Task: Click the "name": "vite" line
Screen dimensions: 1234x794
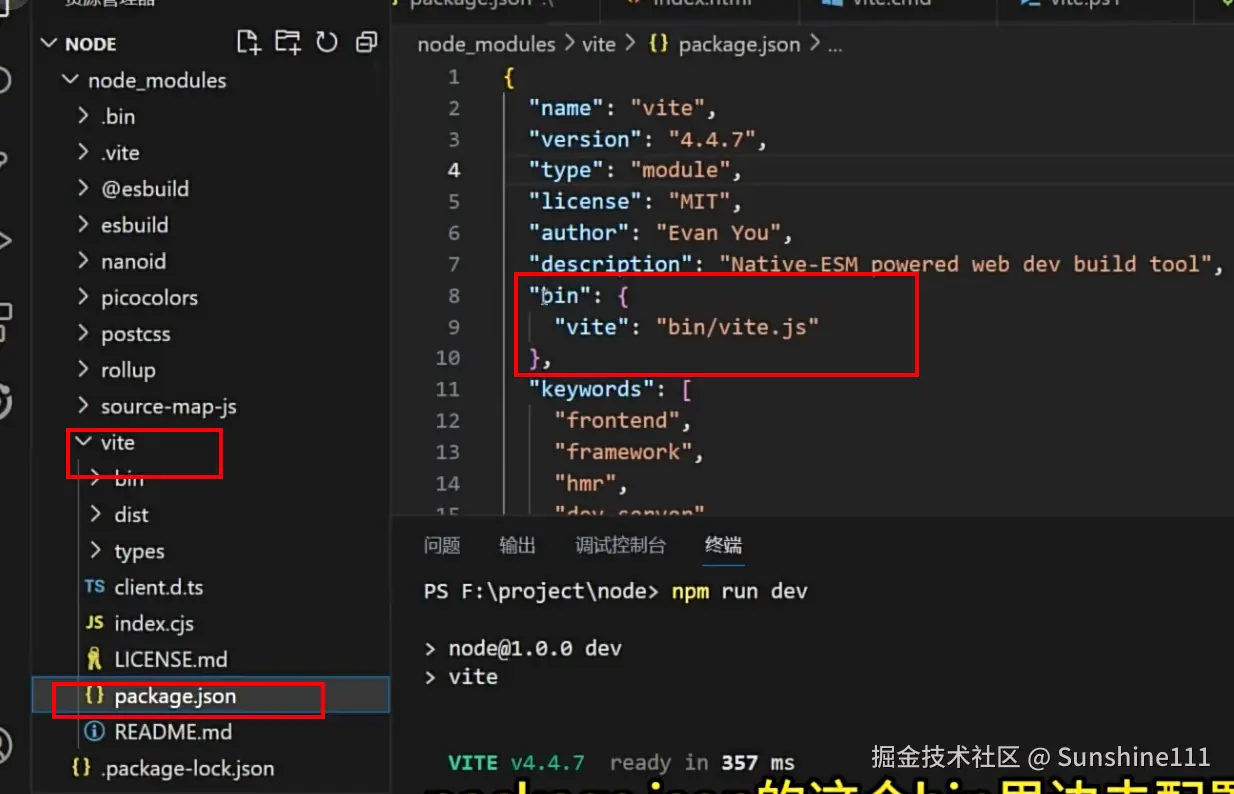Action: tap(623, 108)
